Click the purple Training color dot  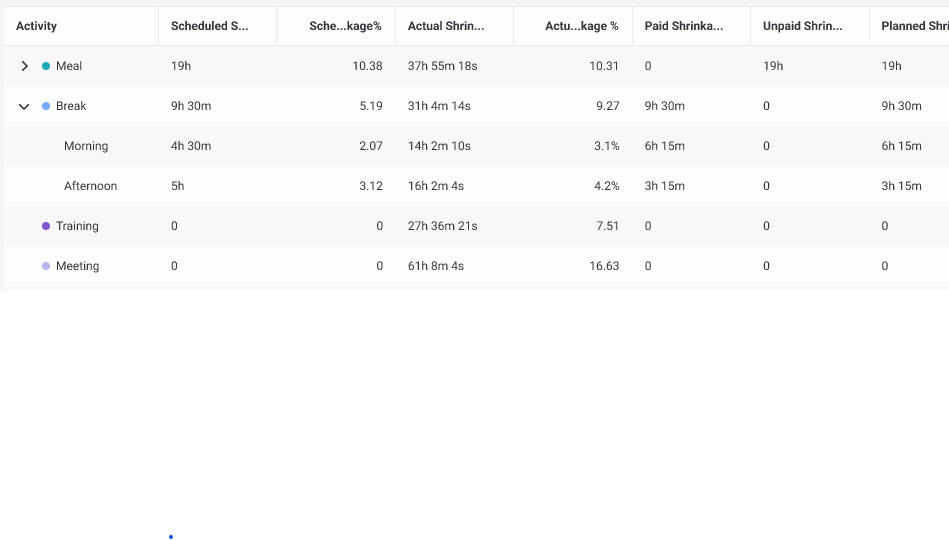click(46, 226)
